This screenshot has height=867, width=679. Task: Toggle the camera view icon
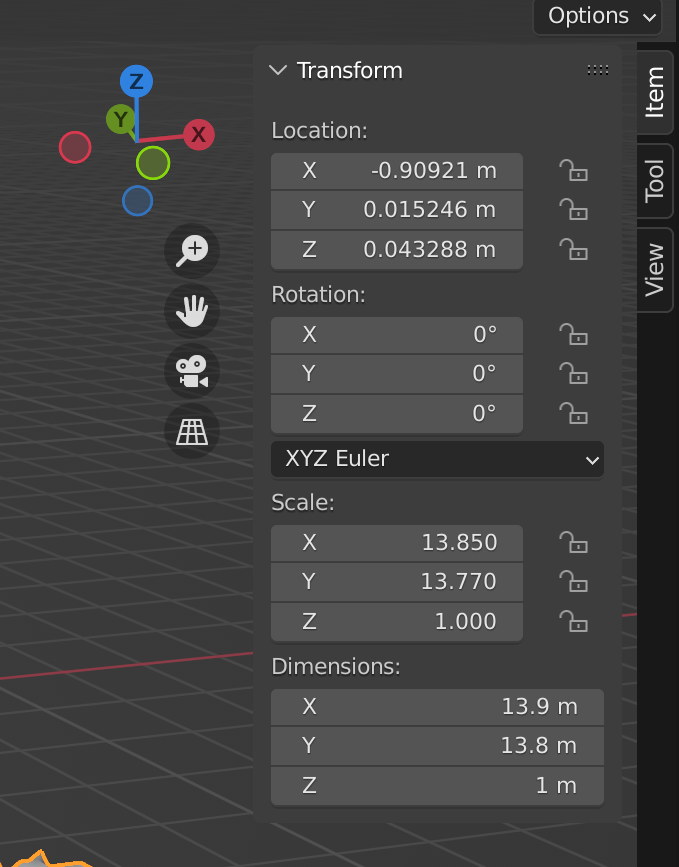pos(191,371)
